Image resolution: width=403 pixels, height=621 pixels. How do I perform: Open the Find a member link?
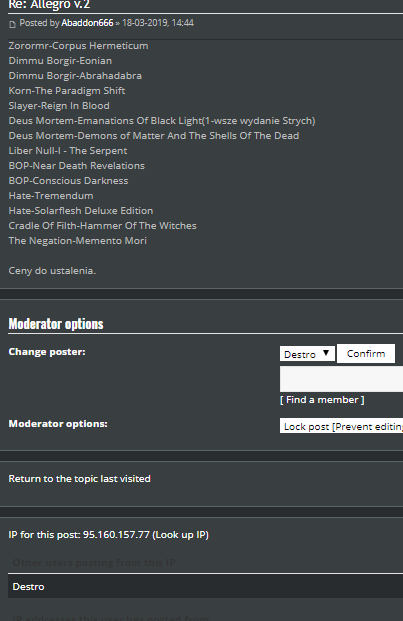322,400
